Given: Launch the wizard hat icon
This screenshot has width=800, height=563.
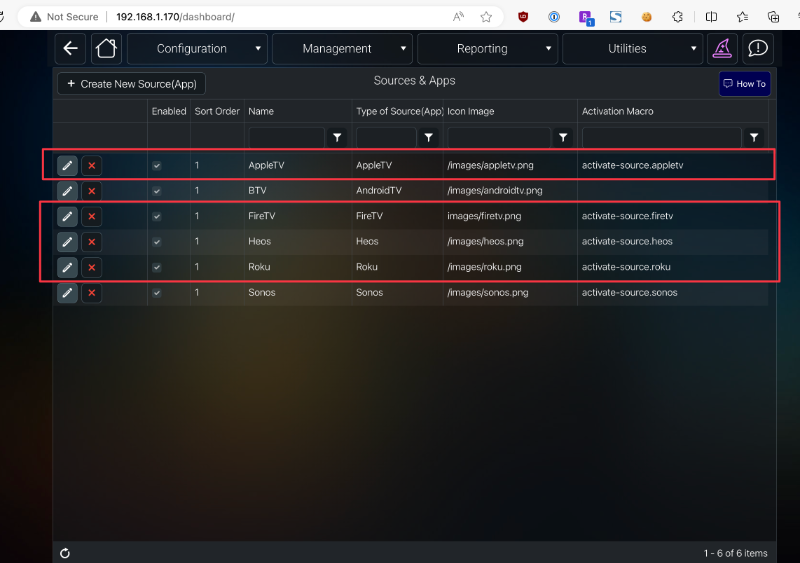Looking at the screenshot, I should pos(722,48).
